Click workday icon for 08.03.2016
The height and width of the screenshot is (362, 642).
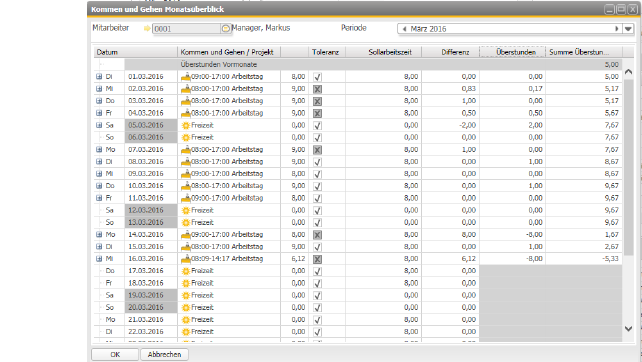tap(186, 161)
